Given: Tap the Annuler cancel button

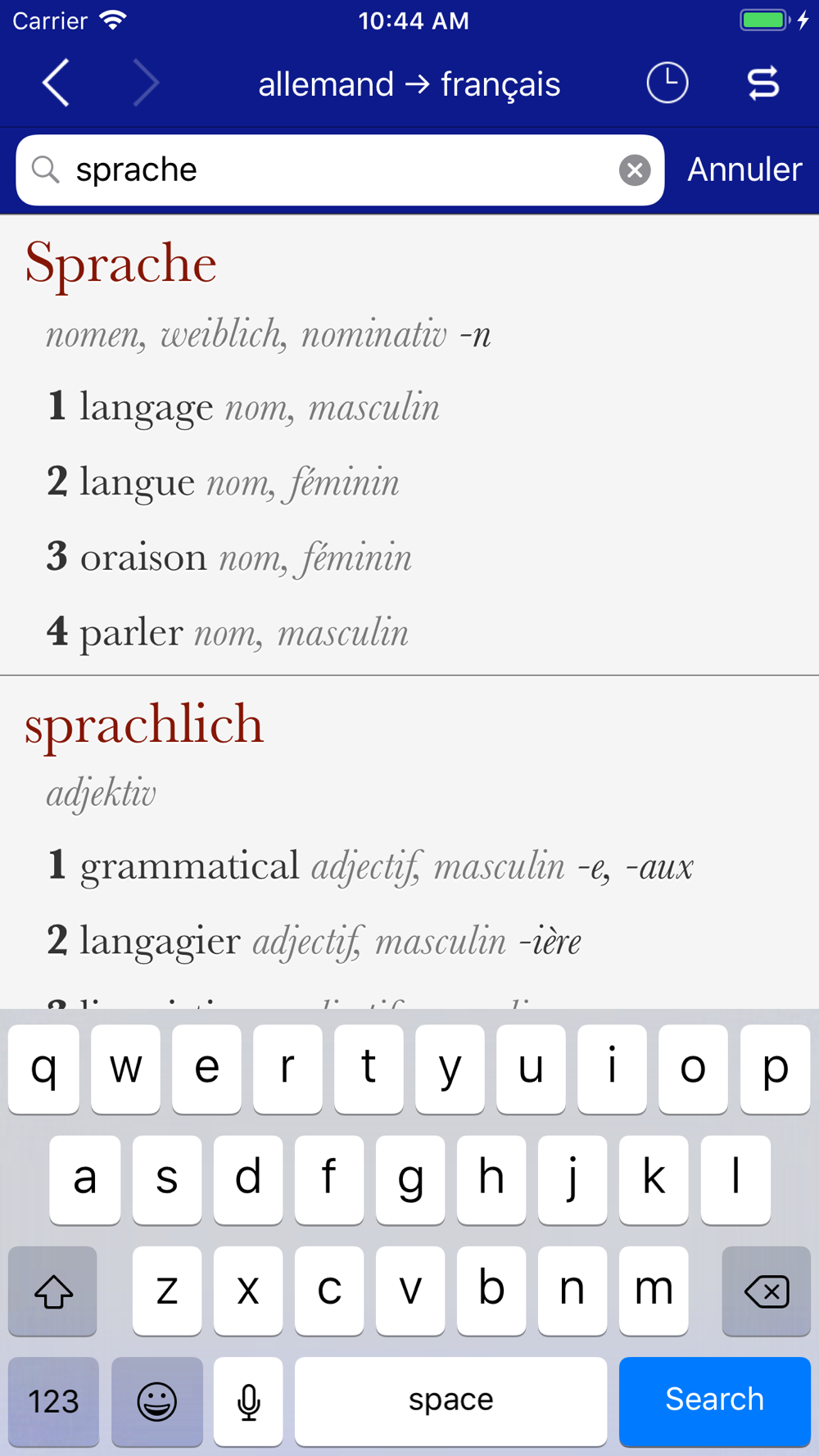Looking at the screenshot, I should [x=744, y=170].
